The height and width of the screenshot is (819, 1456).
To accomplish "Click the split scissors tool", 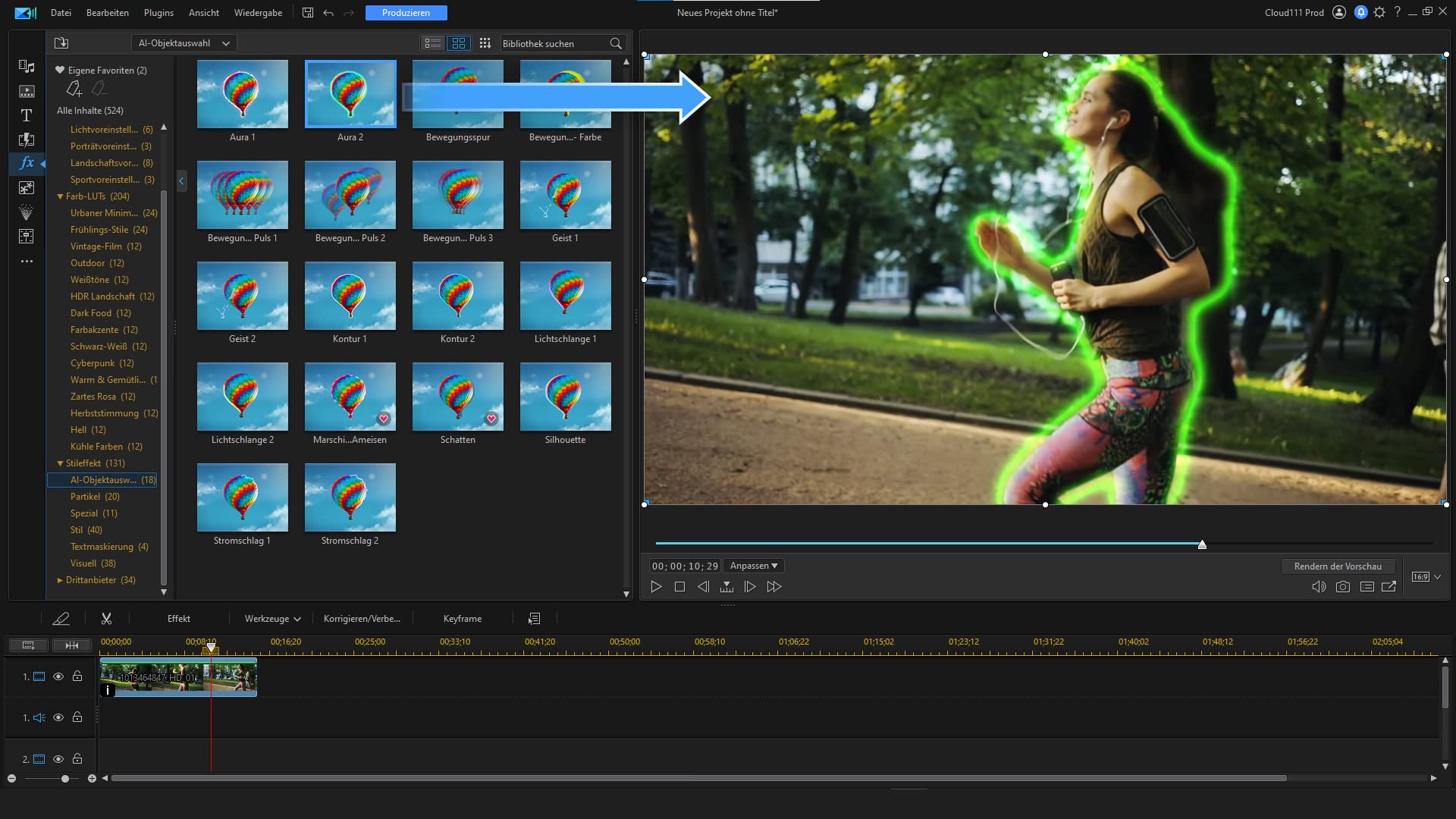I will tap(106, 619).
